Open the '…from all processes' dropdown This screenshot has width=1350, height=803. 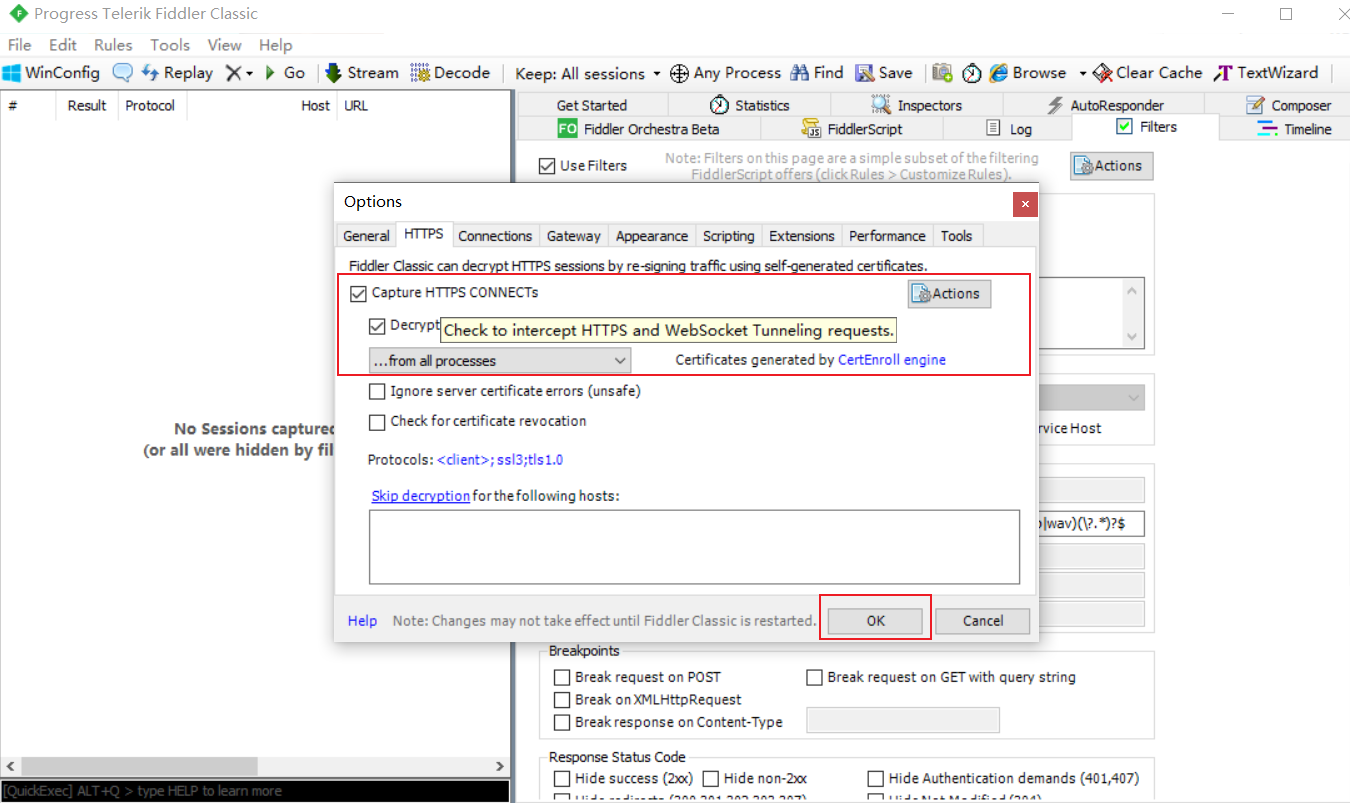click(x=500, y=360)
